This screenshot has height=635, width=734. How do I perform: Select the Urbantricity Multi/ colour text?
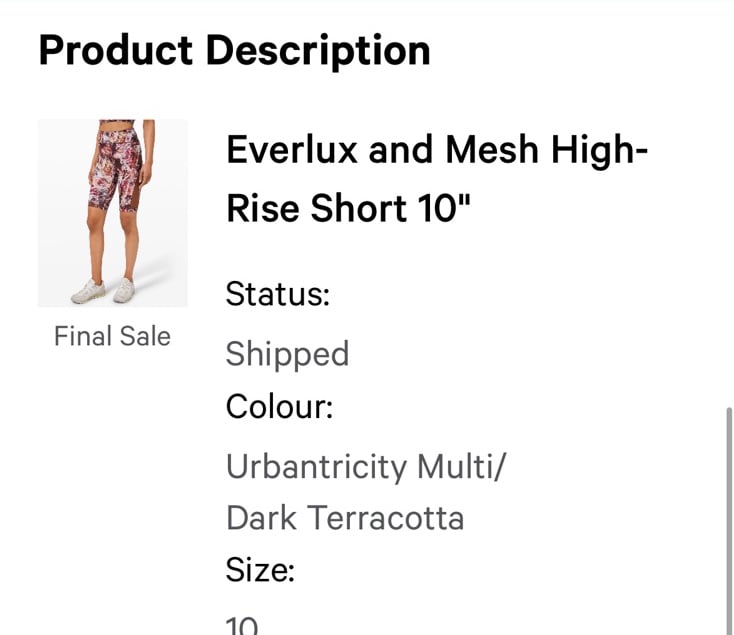point(366,467)
